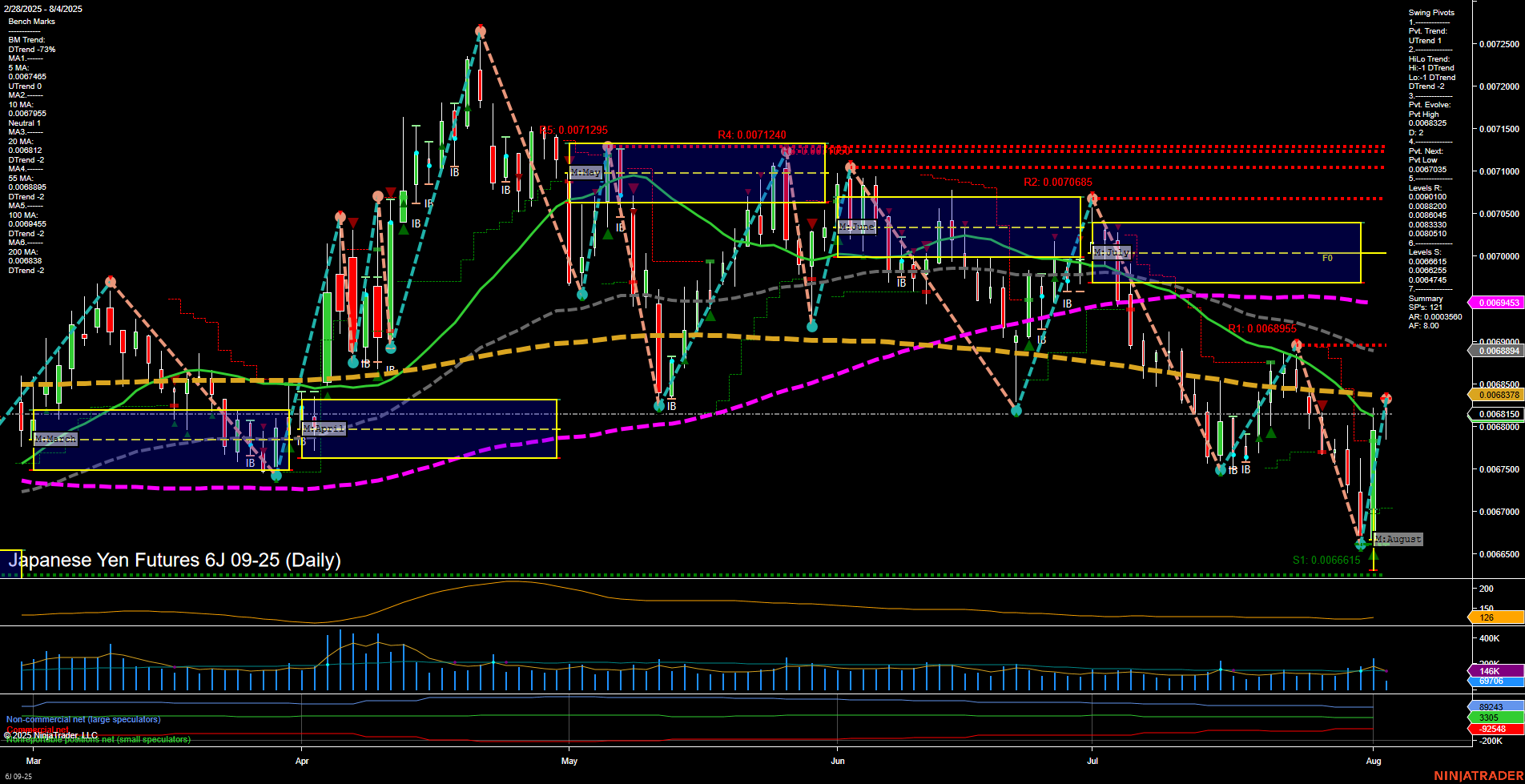Screen dimensions: 1525x784
Task: Click the R1: 0.0068955 resistance label
Action: [x=1262, y=329]
